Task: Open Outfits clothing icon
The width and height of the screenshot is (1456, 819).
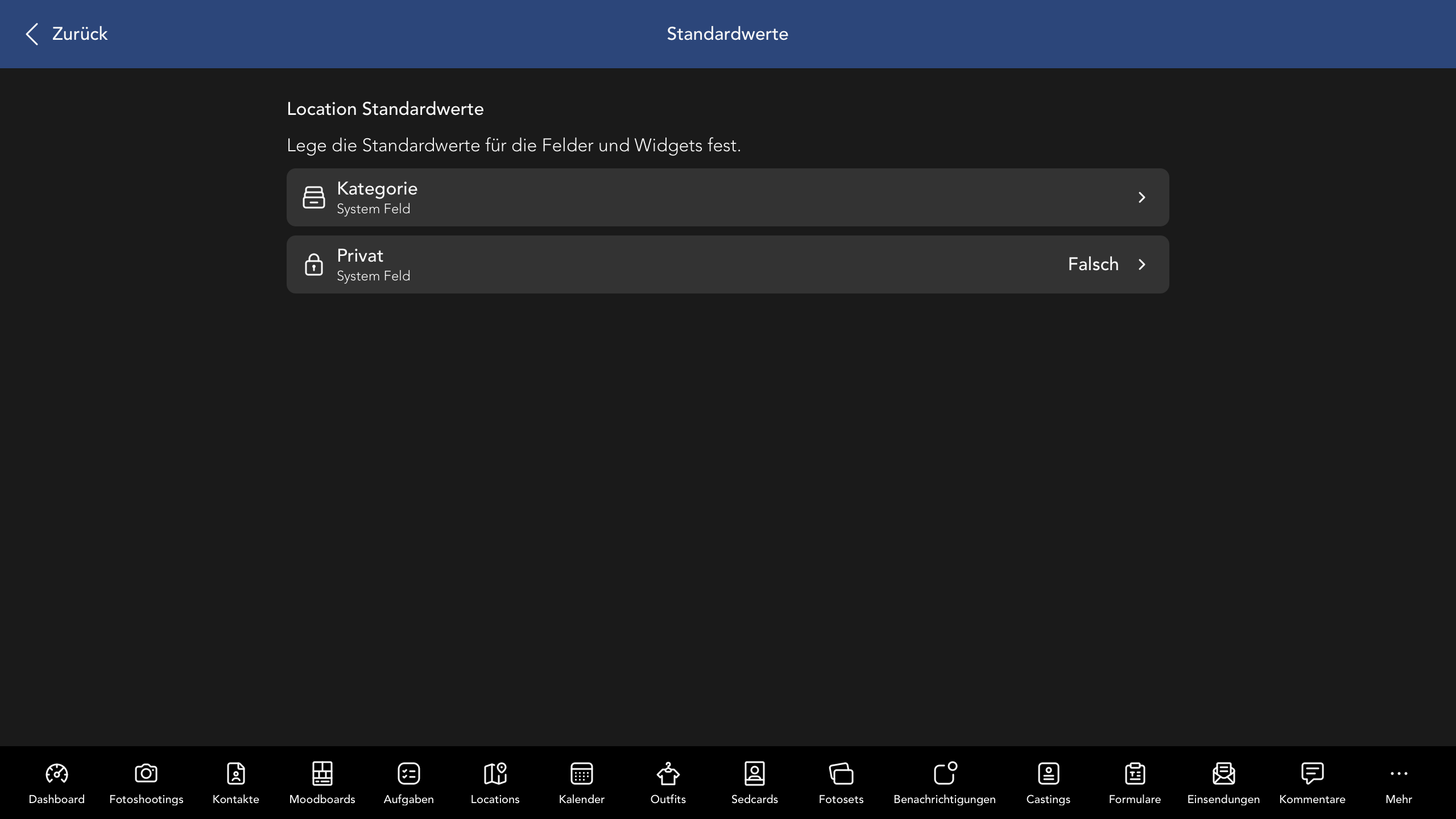Action: point(668,773)
